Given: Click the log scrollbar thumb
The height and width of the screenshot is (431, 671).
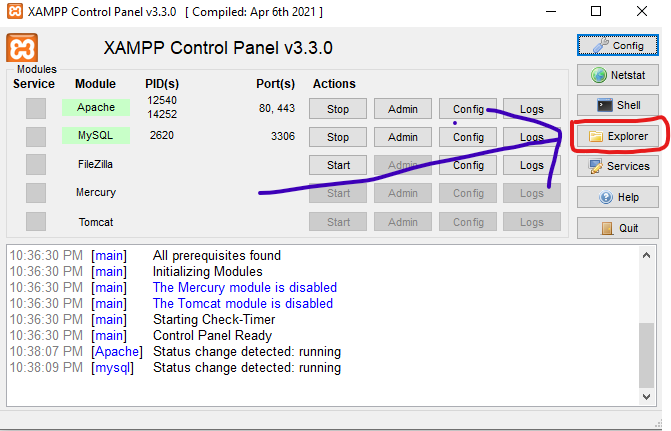Looking at the screenshot, I should pos(646,355).
